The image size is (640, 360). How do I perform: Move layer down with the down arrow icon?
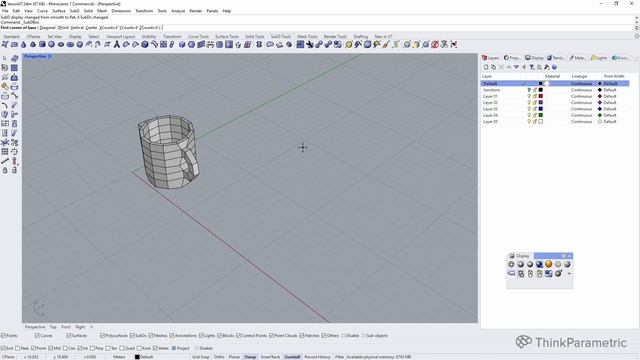(516, 67)
